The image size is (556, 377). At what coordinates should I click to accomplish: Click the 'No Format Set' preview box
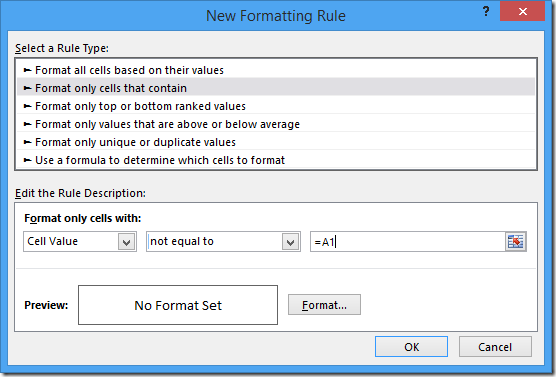(x=178, y=305)
